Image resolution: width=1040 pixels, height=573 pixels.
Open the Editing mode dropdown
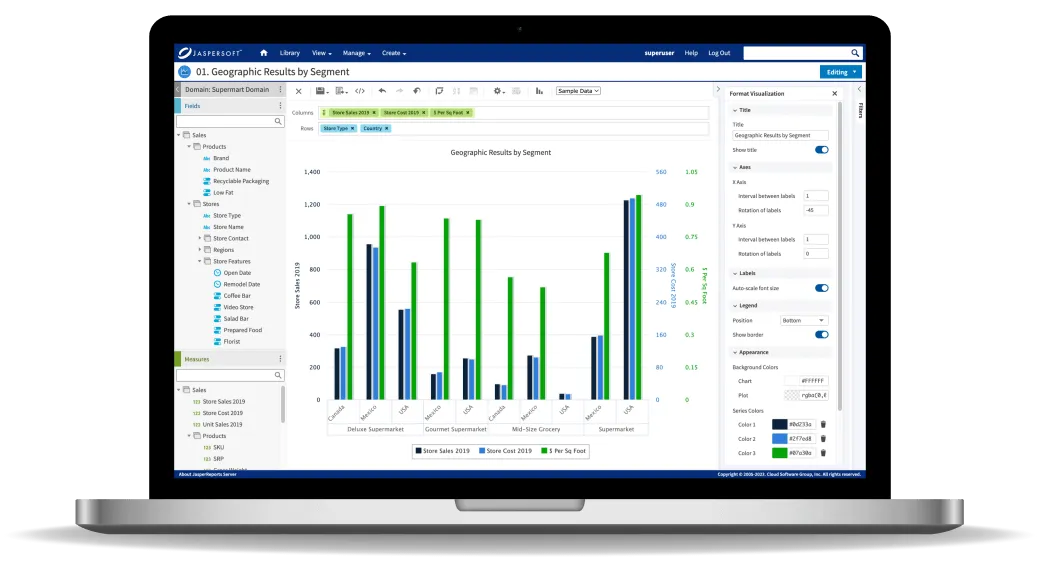tap(840, 72)
